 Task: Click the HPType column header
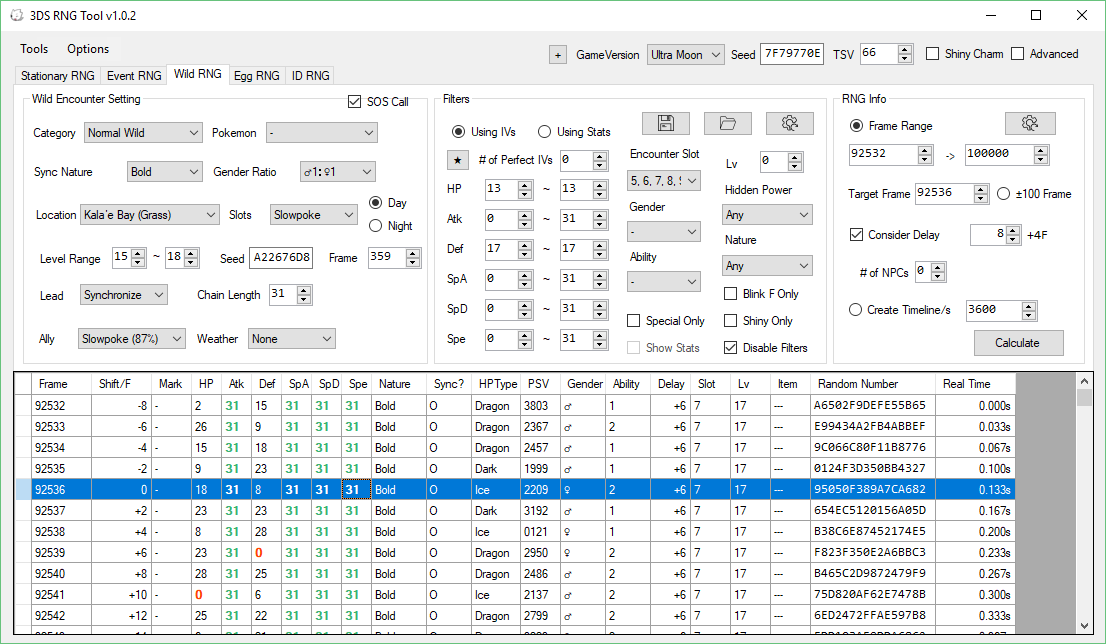(x=497, y=384)
